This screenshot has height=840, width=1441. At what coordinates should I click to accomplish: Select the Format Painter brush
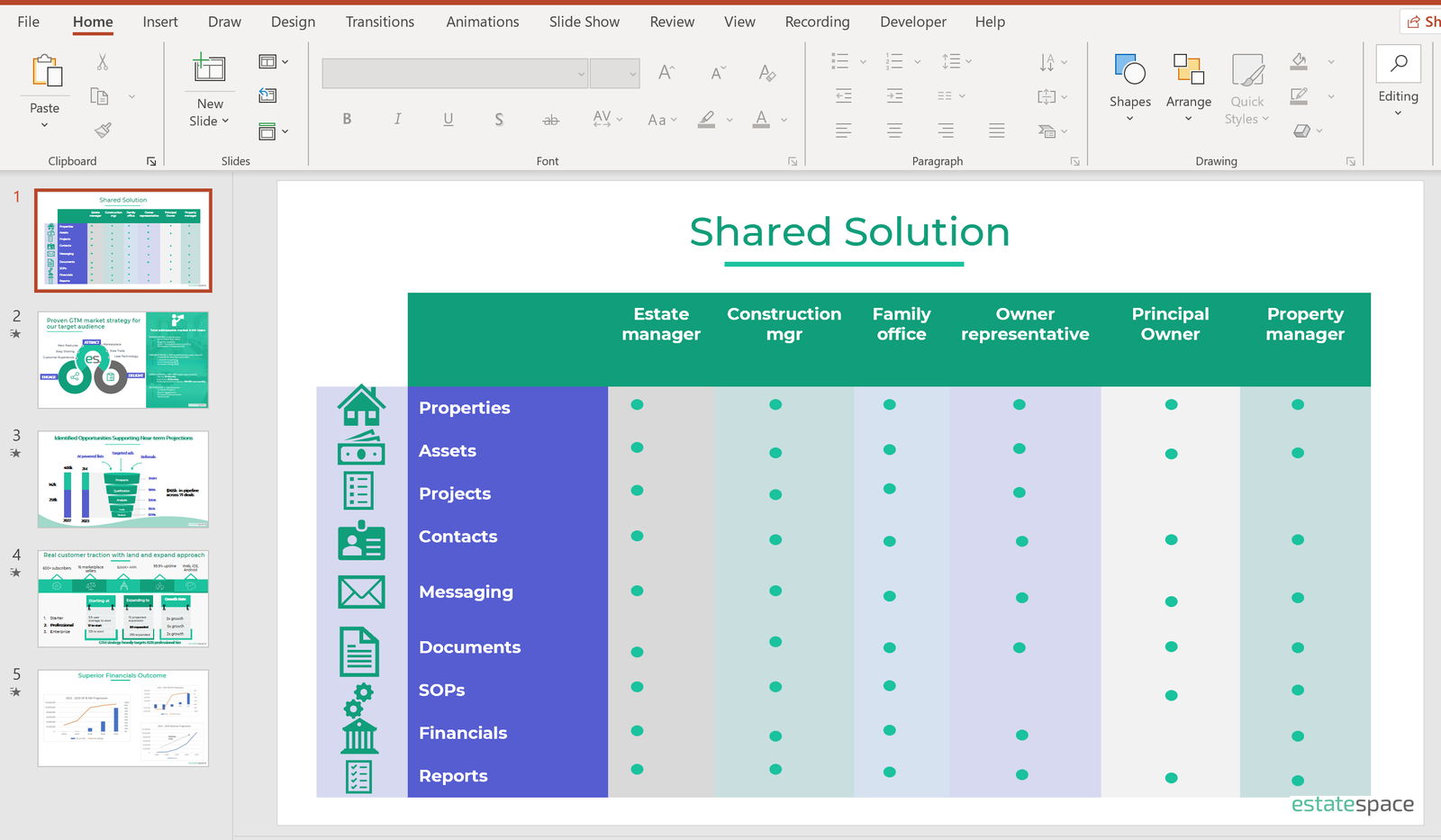103,130
